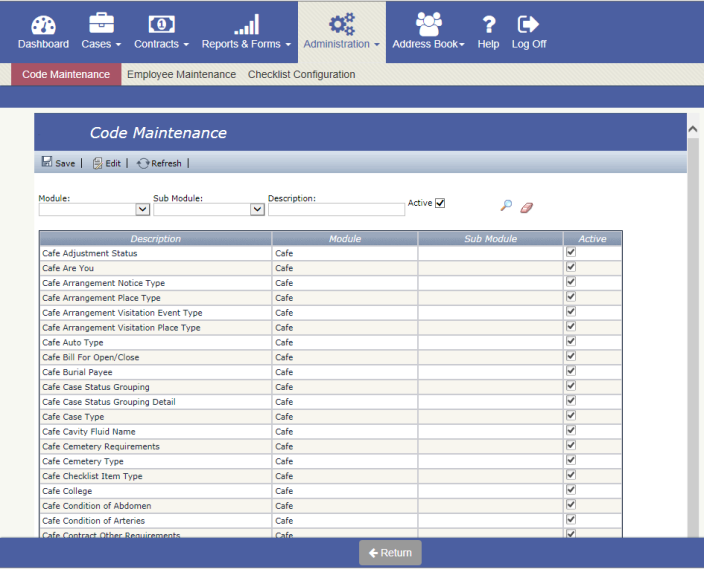
Task: Toggle Active for Cafe Cemetery Type
Action: pos(571,460)
